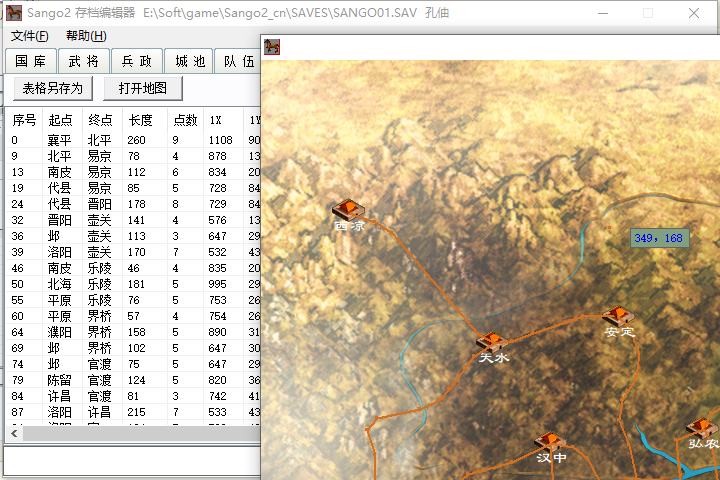Open the 文件 menu
720x480 pixels.
click(29, 36)
